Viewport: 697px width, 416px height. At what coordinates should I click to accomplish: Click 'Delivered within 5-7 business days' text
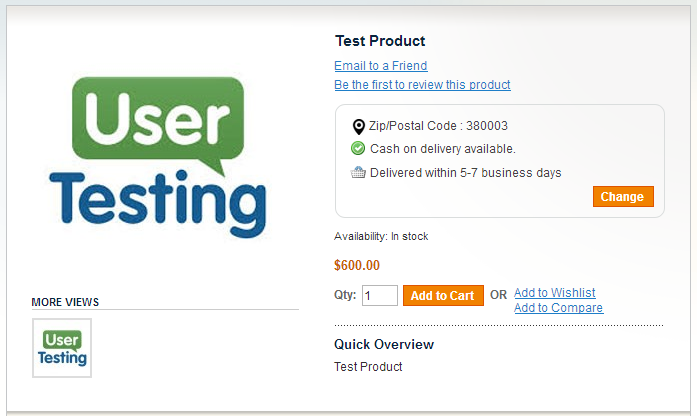[466, 172]
